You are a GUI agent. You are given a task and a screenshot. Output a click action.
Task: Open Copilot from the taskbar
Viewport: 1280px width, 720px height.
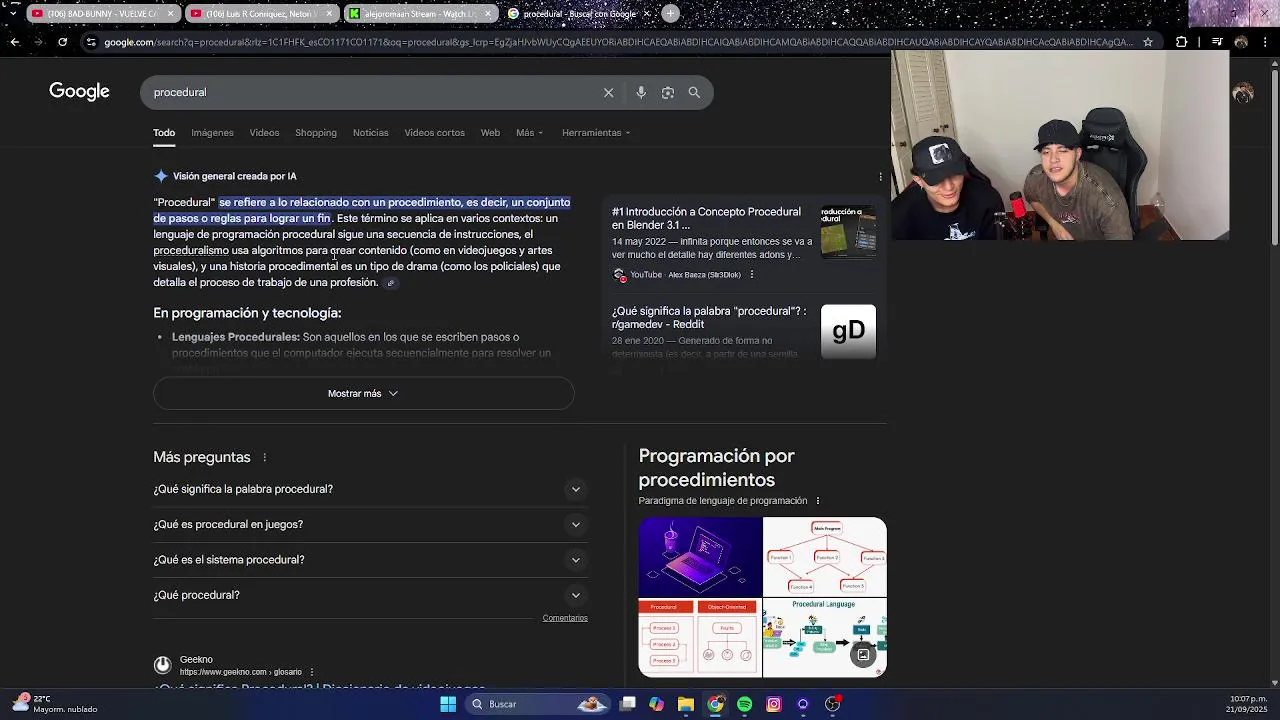[x=656, y=704]
